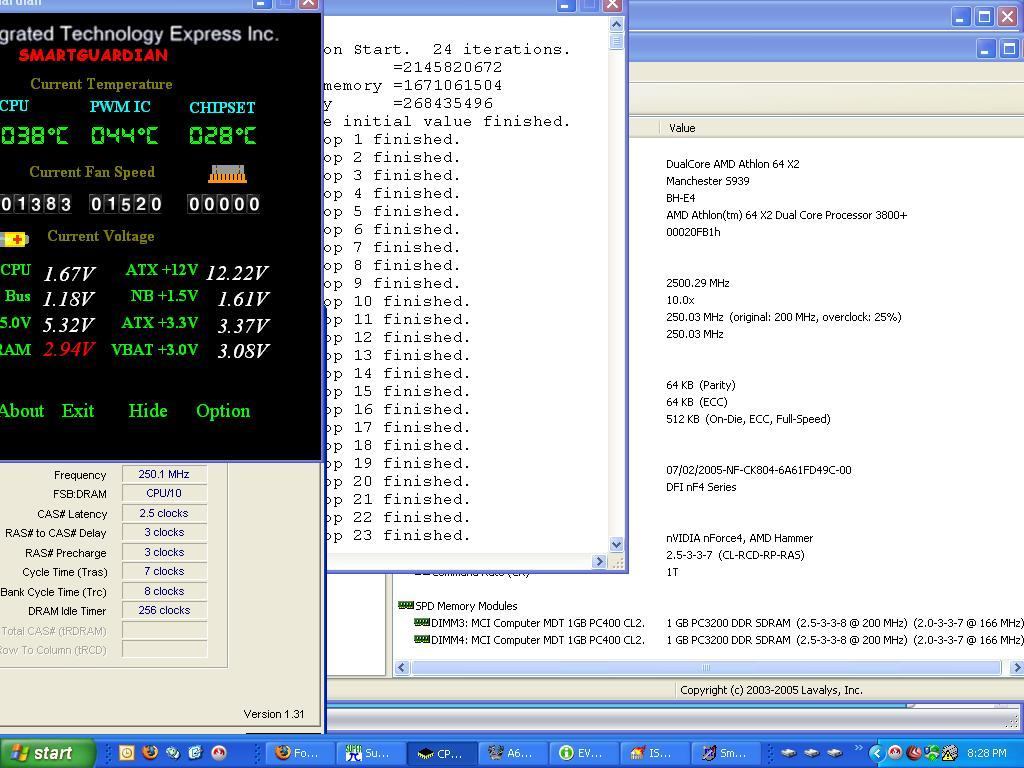Click About in SmartGuardian
The width and height of the screenshot is (1024, 768).
click(22, 411)
